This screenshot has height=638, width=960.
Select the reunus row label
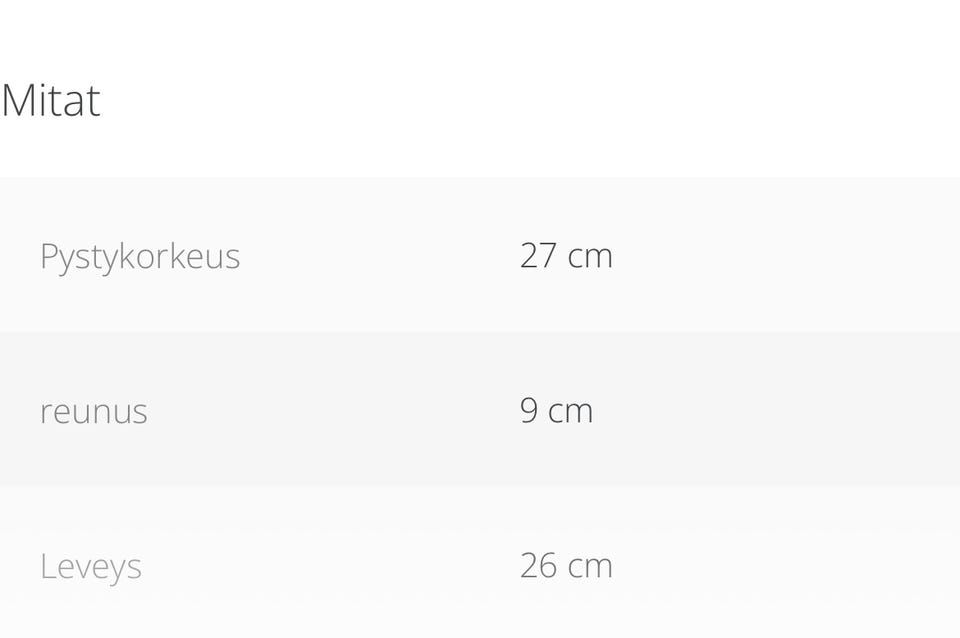pos(94,411)
